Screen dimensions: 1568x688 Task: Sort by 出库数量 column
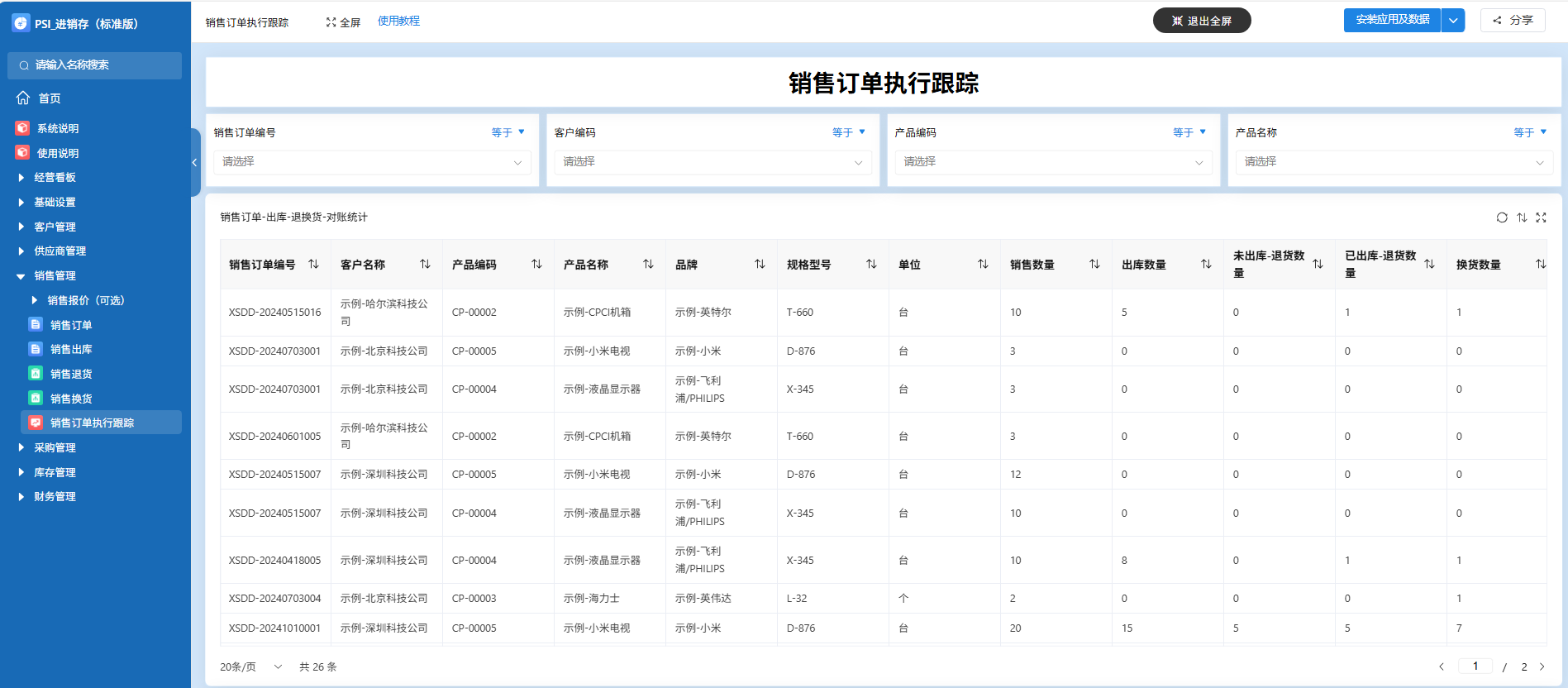[1206, 264]
